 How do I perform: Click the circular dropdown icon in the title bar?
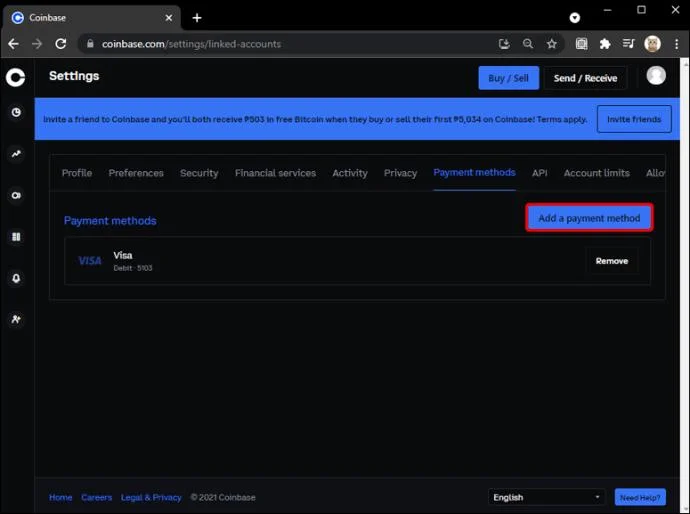[575, 18]
